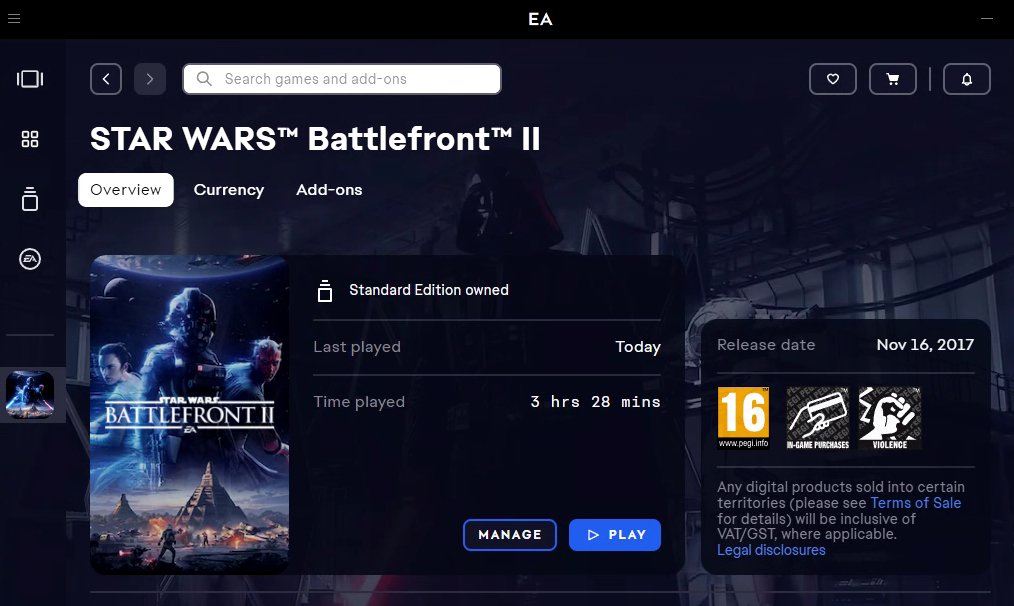Screen dimensions: 1014x606
Task: Click the search magnifier icon
Action: [204, 79]
